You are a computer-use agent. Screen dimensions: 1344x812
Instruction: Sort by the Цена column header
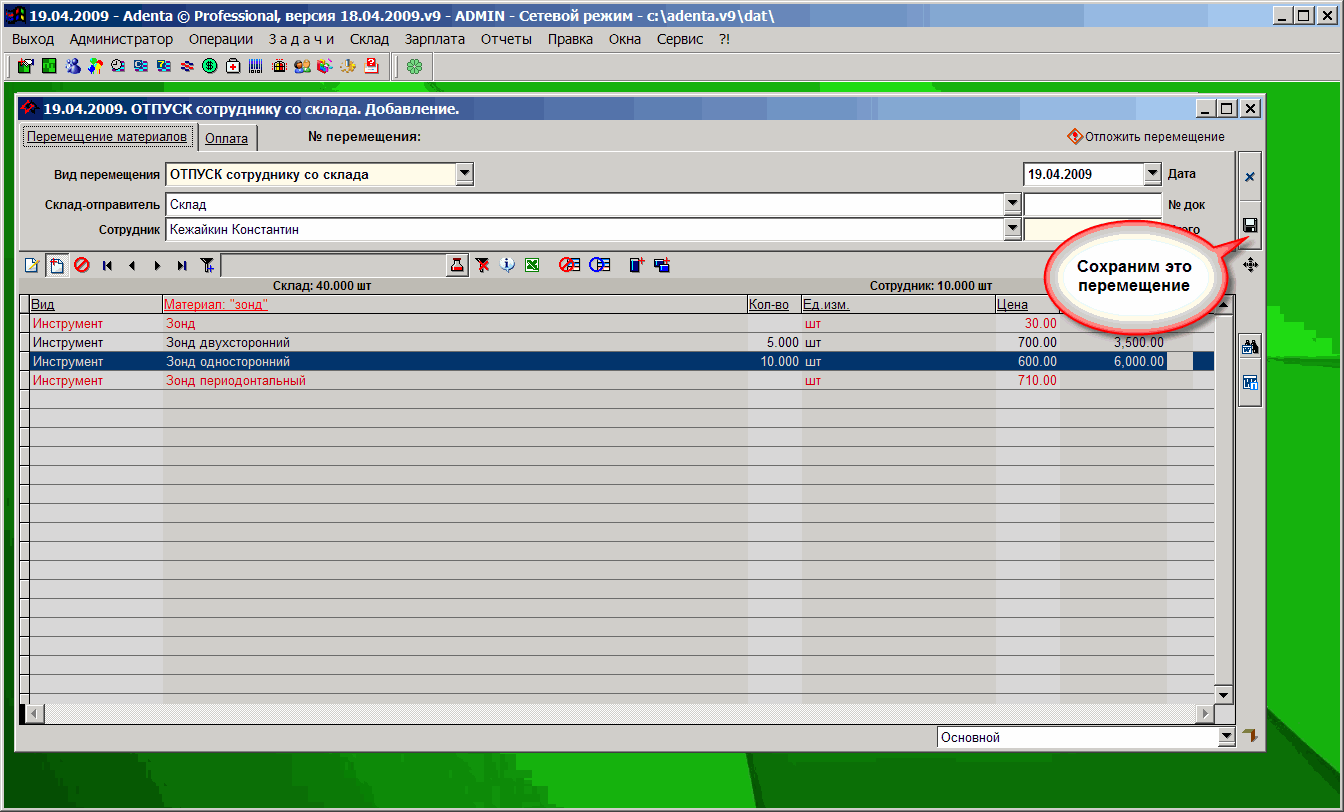[1012, 304]
